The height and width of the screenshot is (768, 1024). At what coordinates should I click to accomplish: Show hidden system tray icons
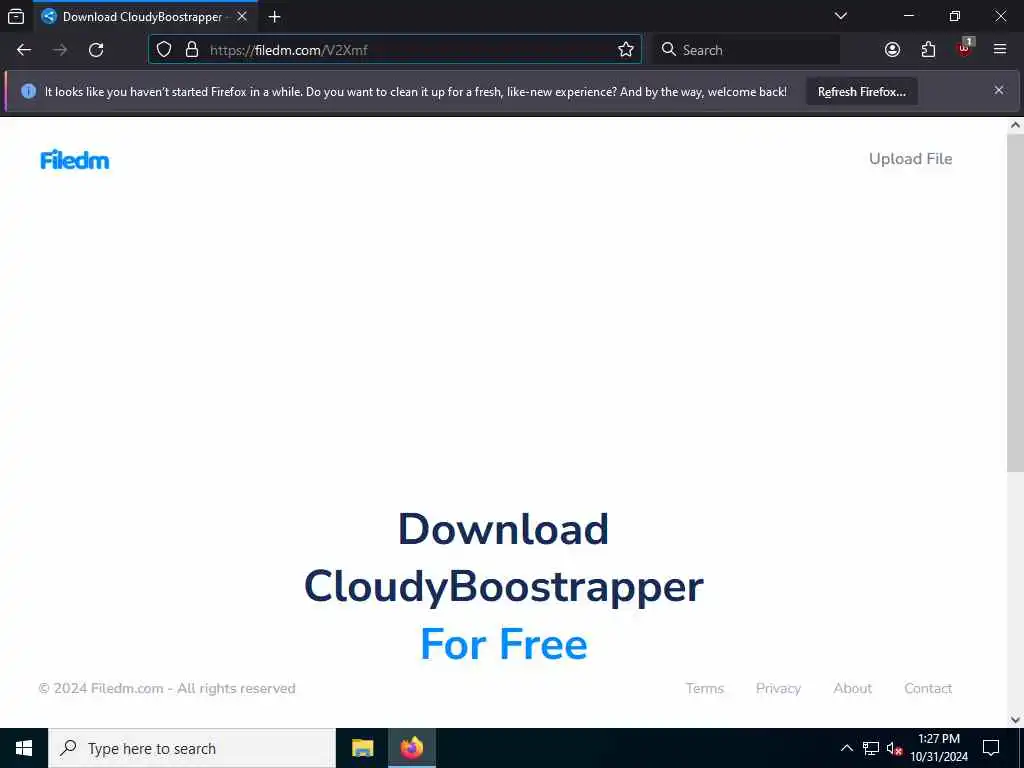coord(846,748)
